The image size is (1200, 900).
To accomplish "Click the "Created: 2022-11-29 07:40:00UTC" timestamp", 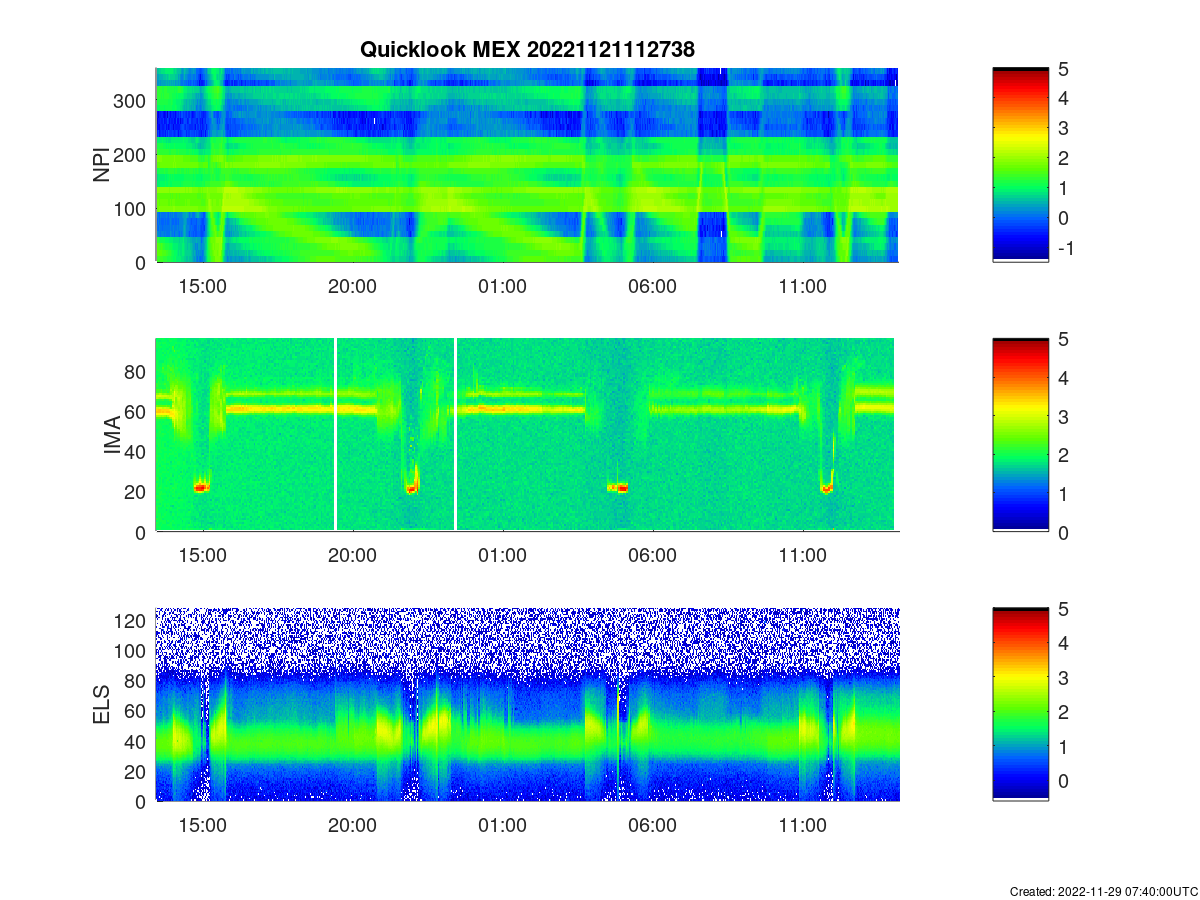I will click(1103, 891).
